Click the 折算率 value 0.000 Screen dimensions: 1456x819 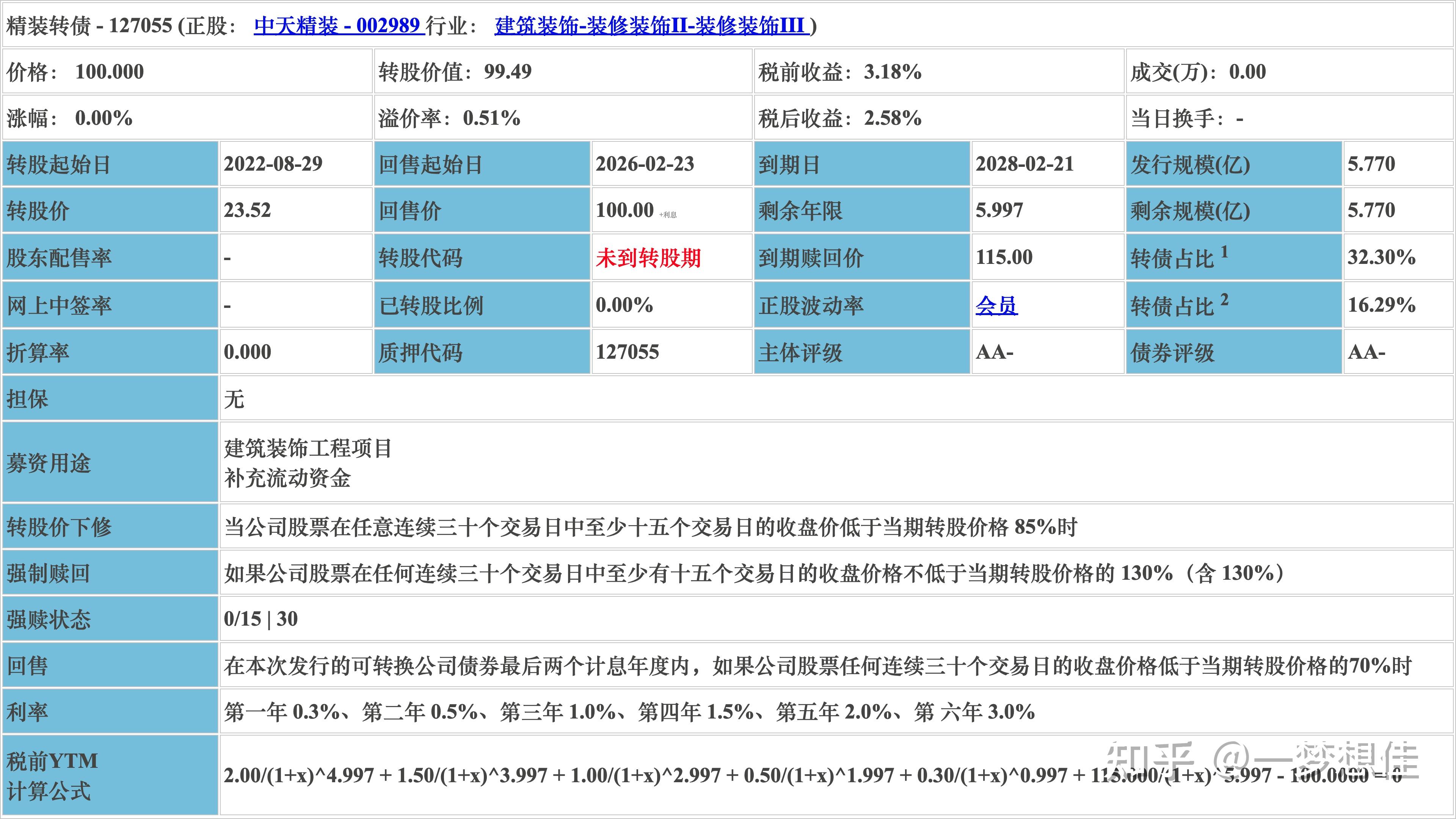tap(248, 352)
